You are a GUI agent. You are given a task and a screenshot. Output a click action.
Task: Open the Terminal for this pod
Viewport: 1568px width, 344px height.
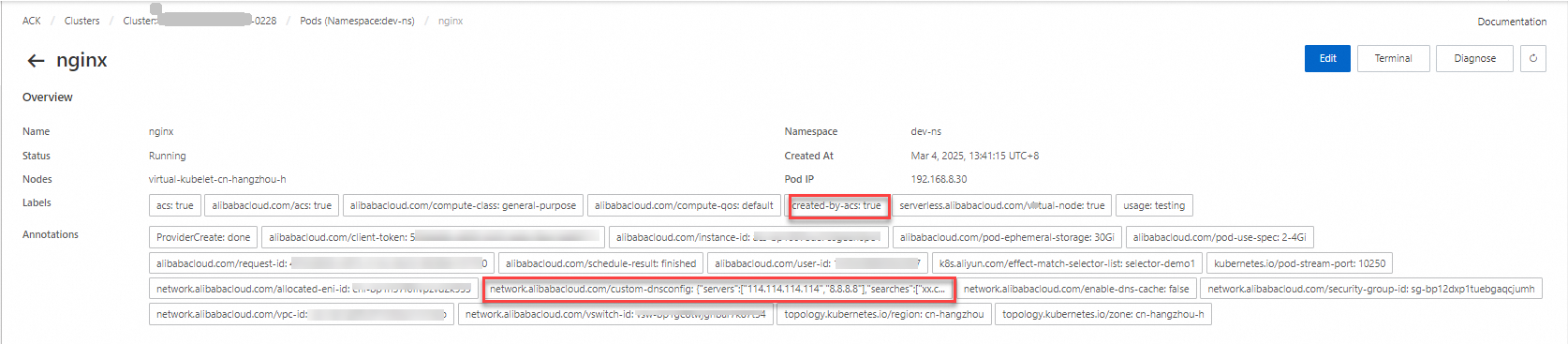[1393, 58]
